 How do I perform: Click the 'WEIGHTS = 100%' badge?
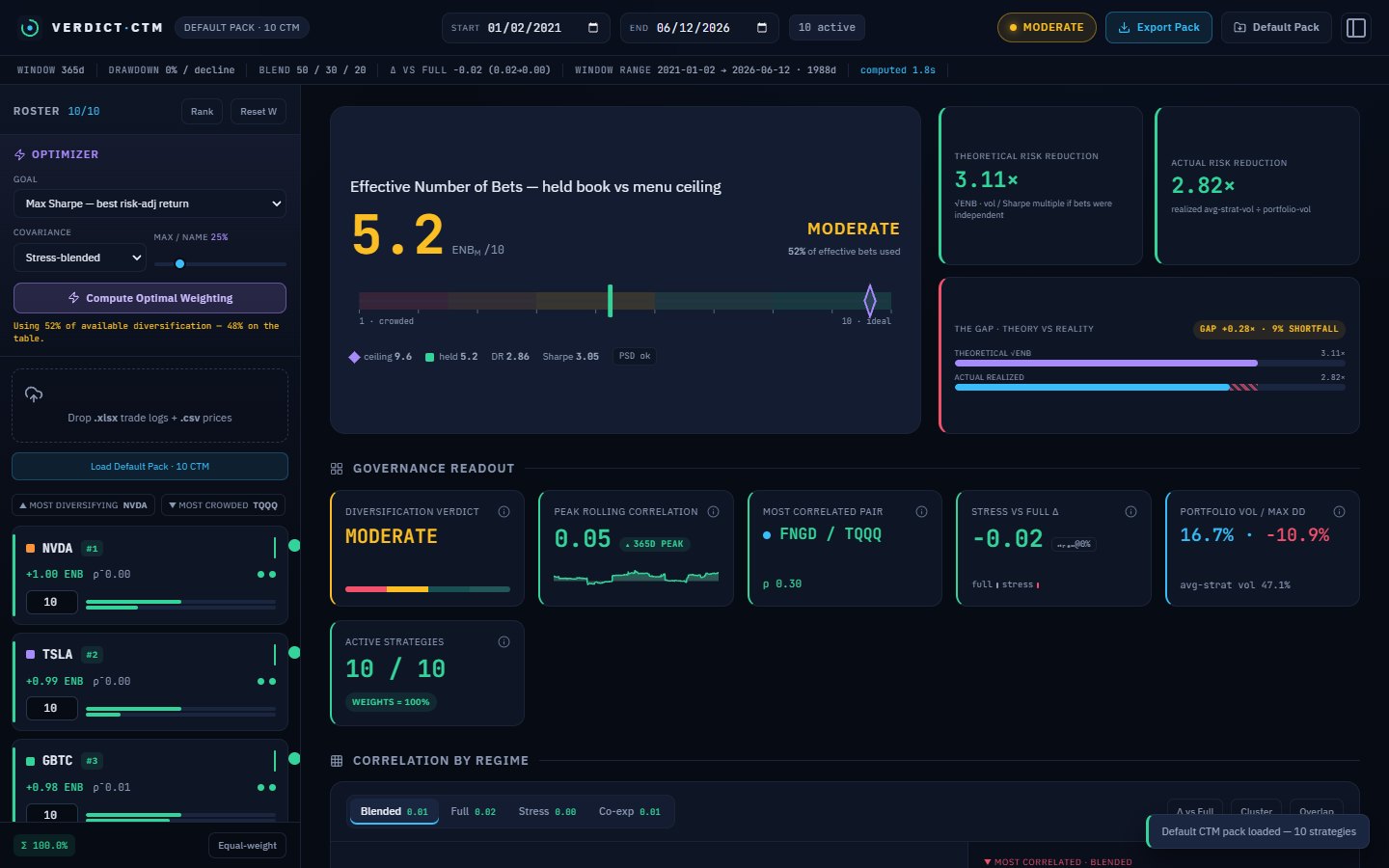point(391,702)
